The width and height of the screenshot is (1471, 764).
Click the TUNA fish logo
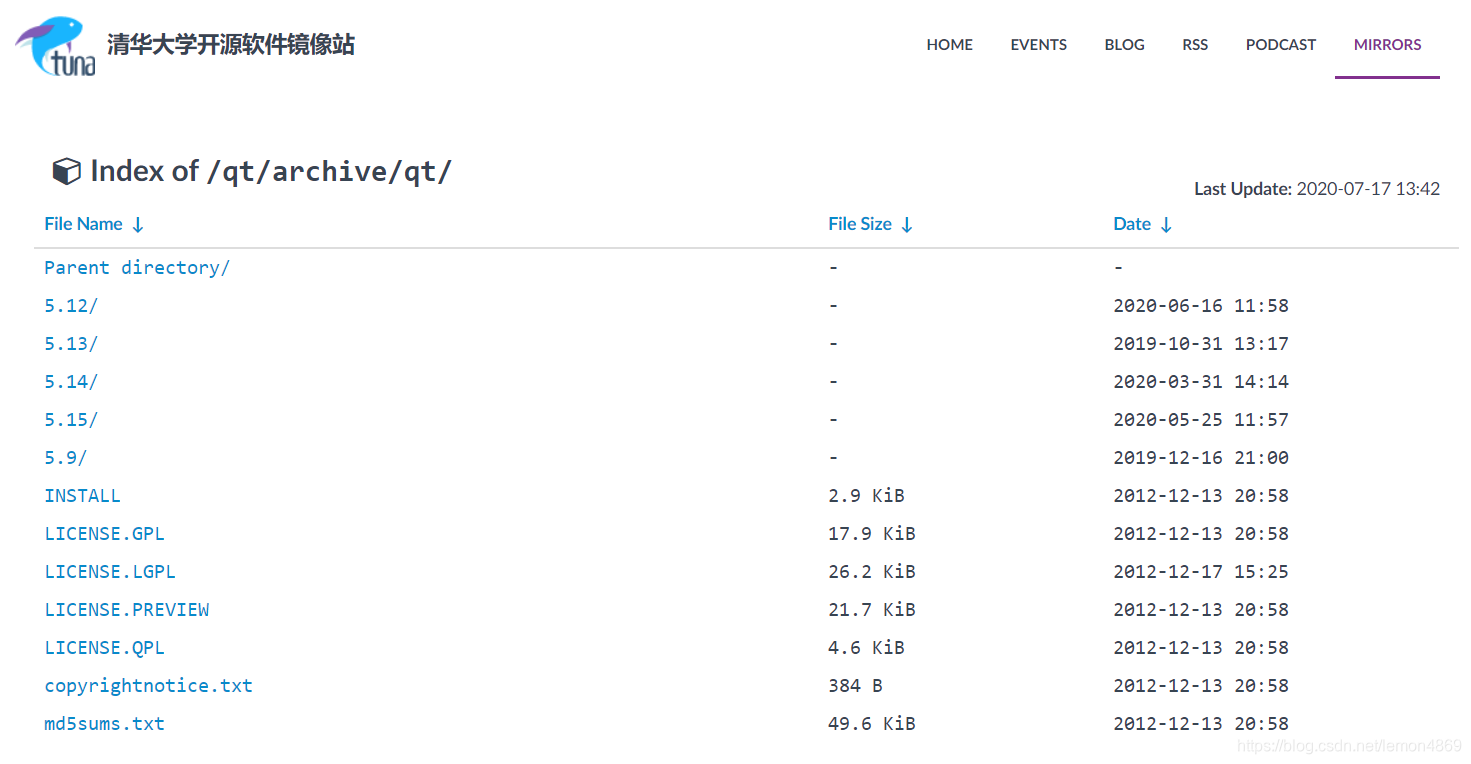coord(56,46)
